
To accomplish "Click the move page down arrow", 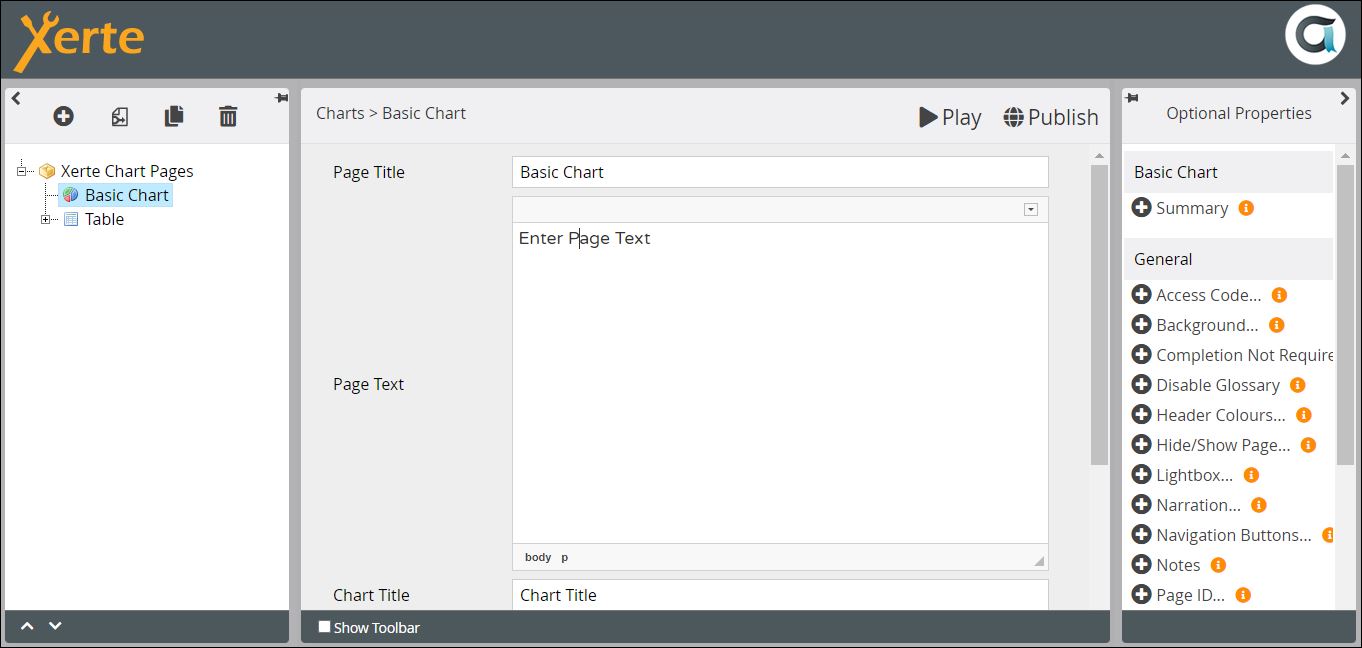I will (56, 626).
